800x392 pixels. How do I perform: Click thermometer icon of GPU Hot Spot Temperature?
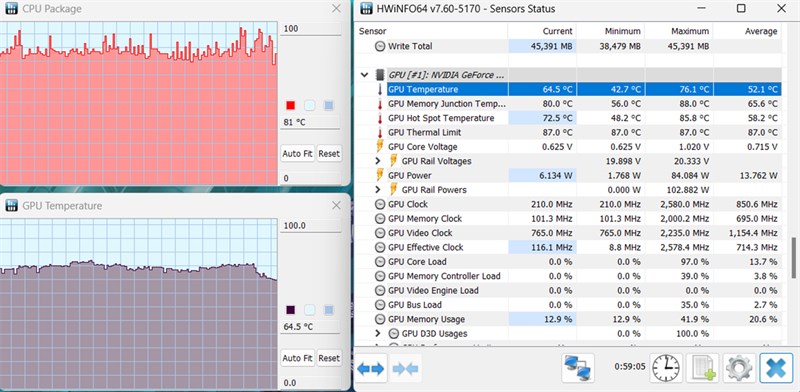point(380,118)
